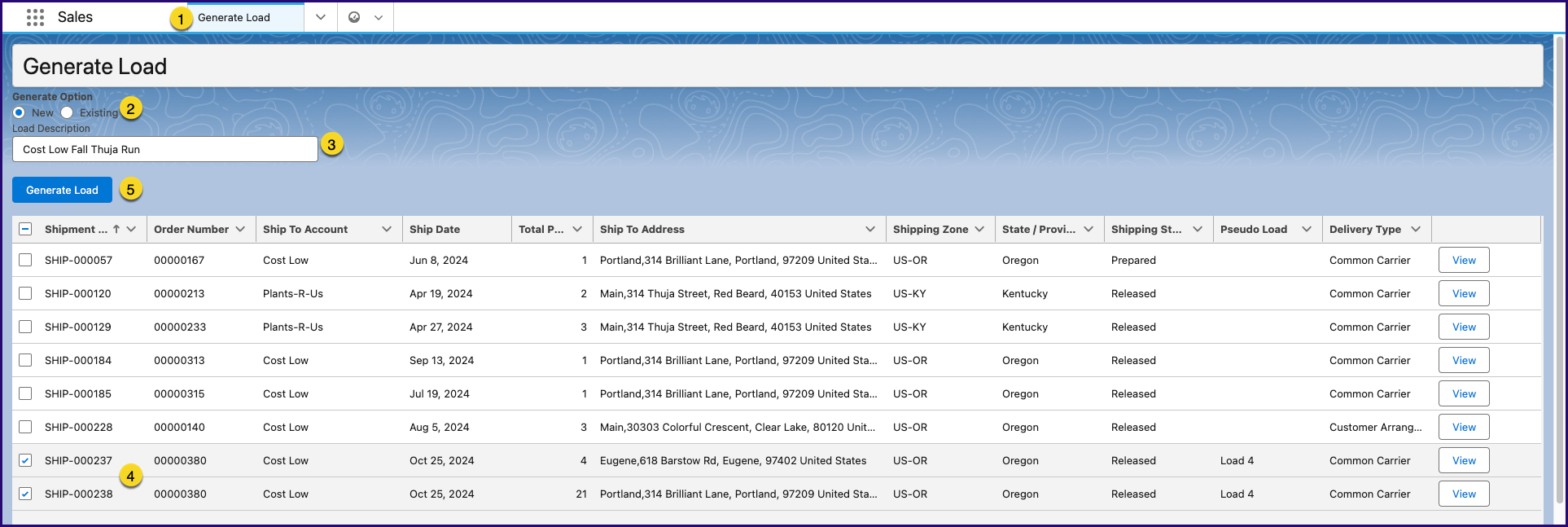Open the Pseudo Load column menu
The image size is (1568, 527).
[1307, 230]
